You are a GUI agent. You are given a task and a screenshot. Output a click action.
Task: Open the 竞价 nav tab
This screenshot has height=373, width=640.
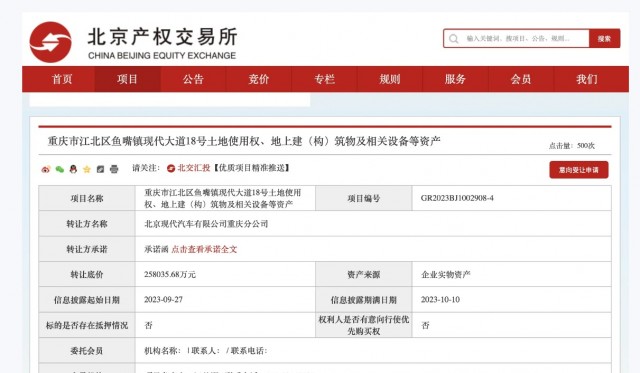coord(259,79)
